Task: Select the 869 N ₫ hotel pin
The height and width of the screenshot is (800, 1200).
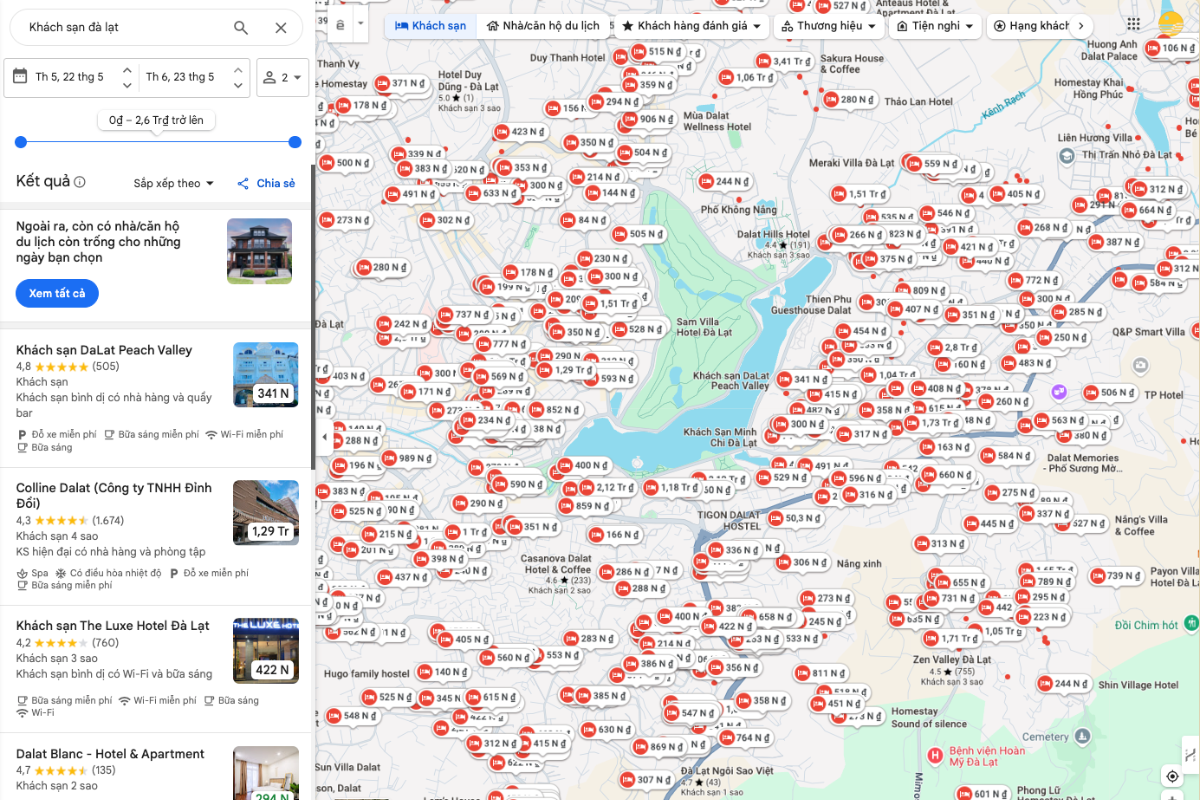Action: pos(657,747)
